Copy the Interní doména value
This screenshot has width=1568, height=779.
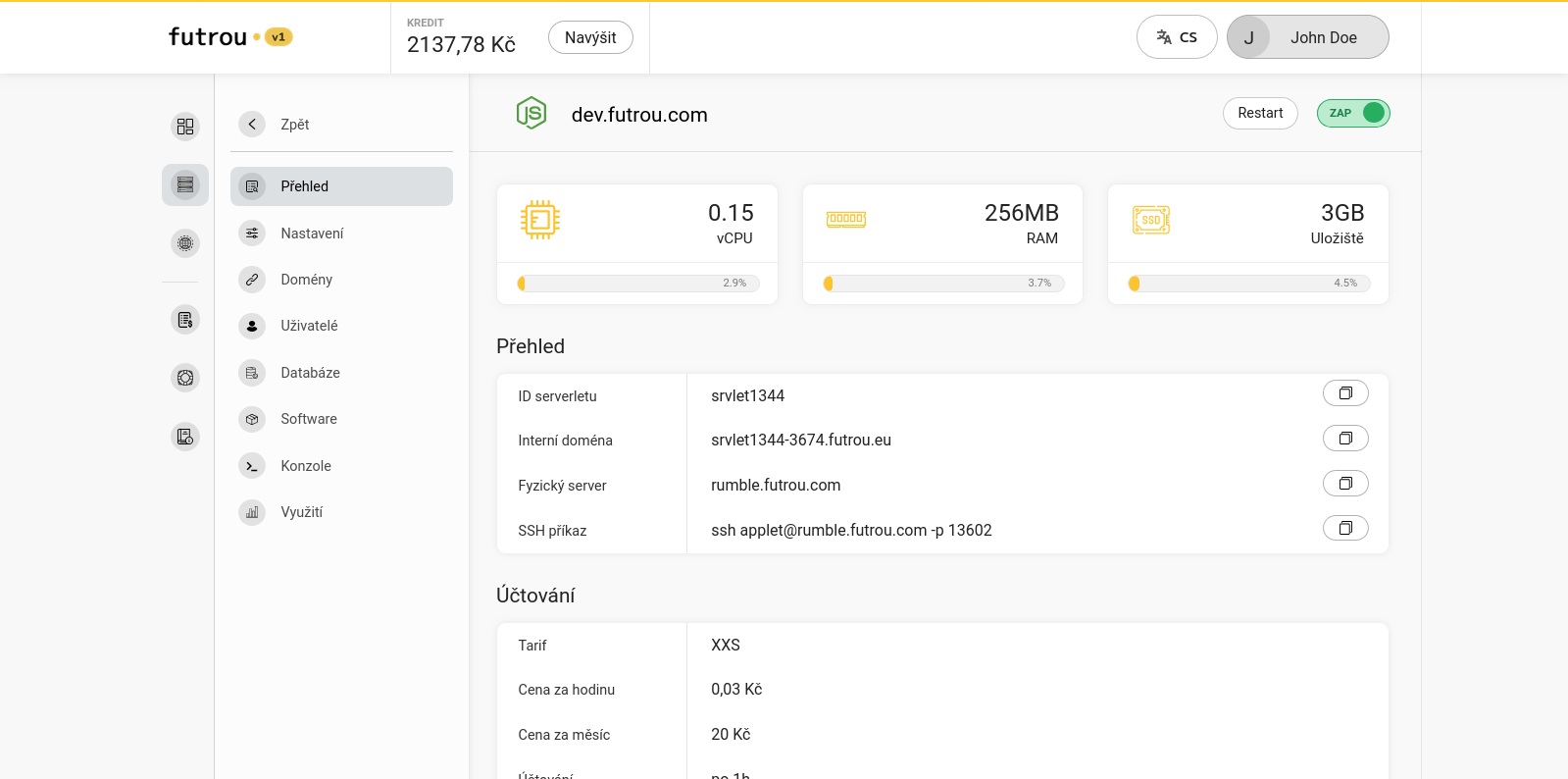1345,439
